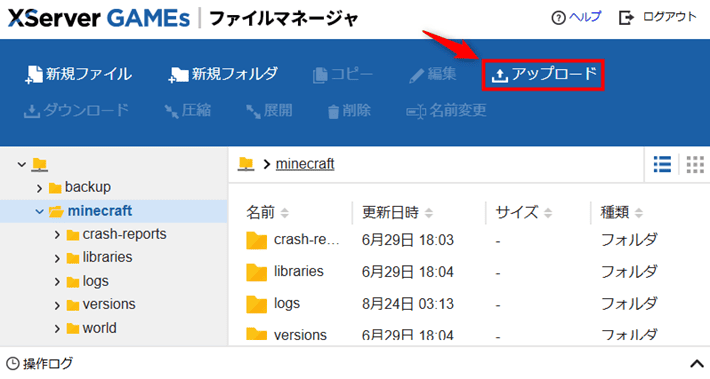
Task: Sort by 更新日時 column
Action: click(398, 212)
